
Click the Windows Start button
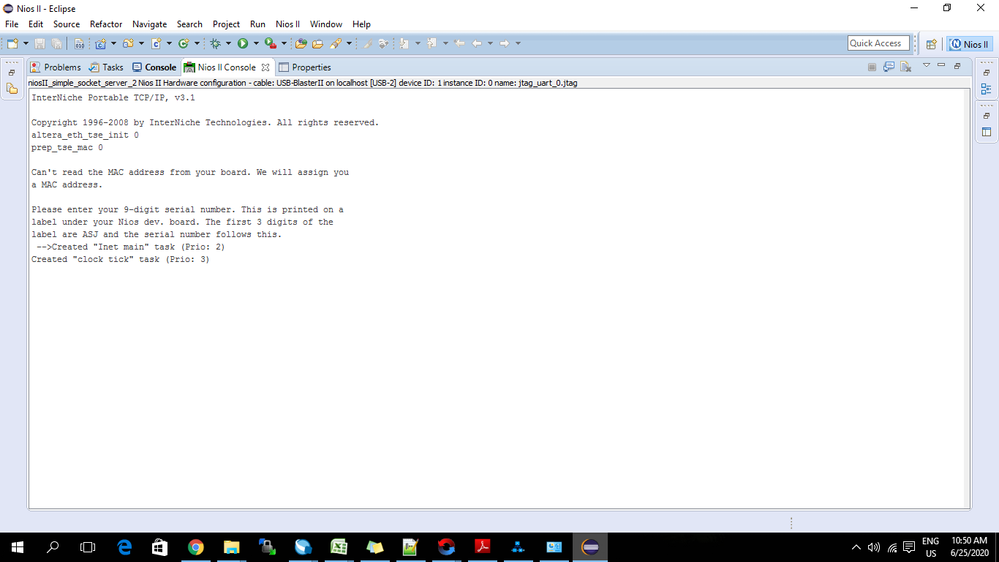click(17, 547)
